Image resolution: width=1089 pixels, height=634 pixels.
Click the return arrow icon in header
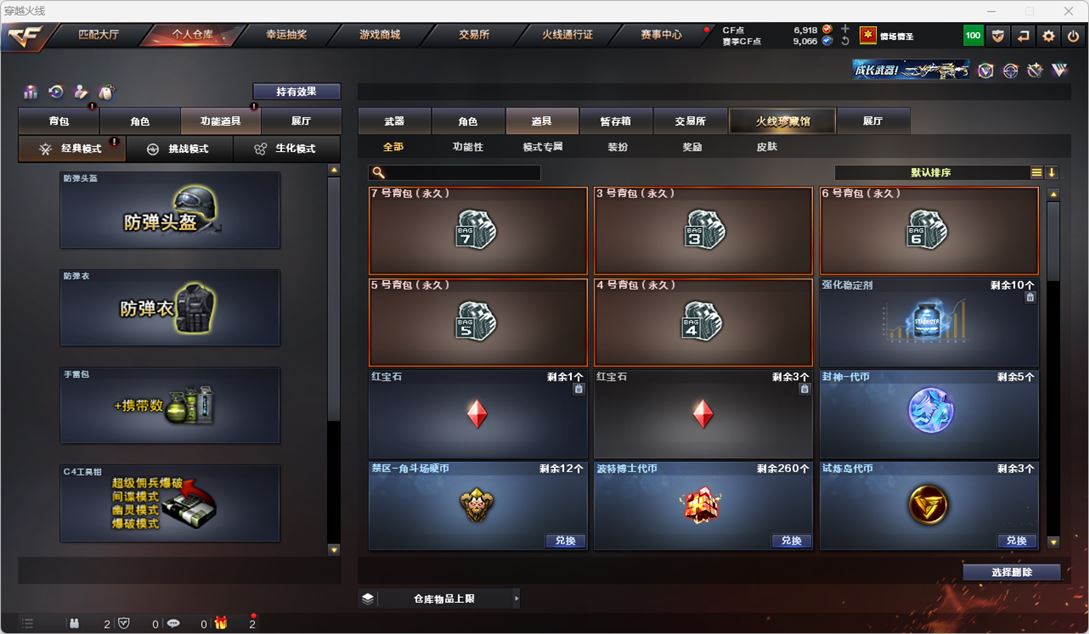pyautogui.click(x=1023, y=36)
